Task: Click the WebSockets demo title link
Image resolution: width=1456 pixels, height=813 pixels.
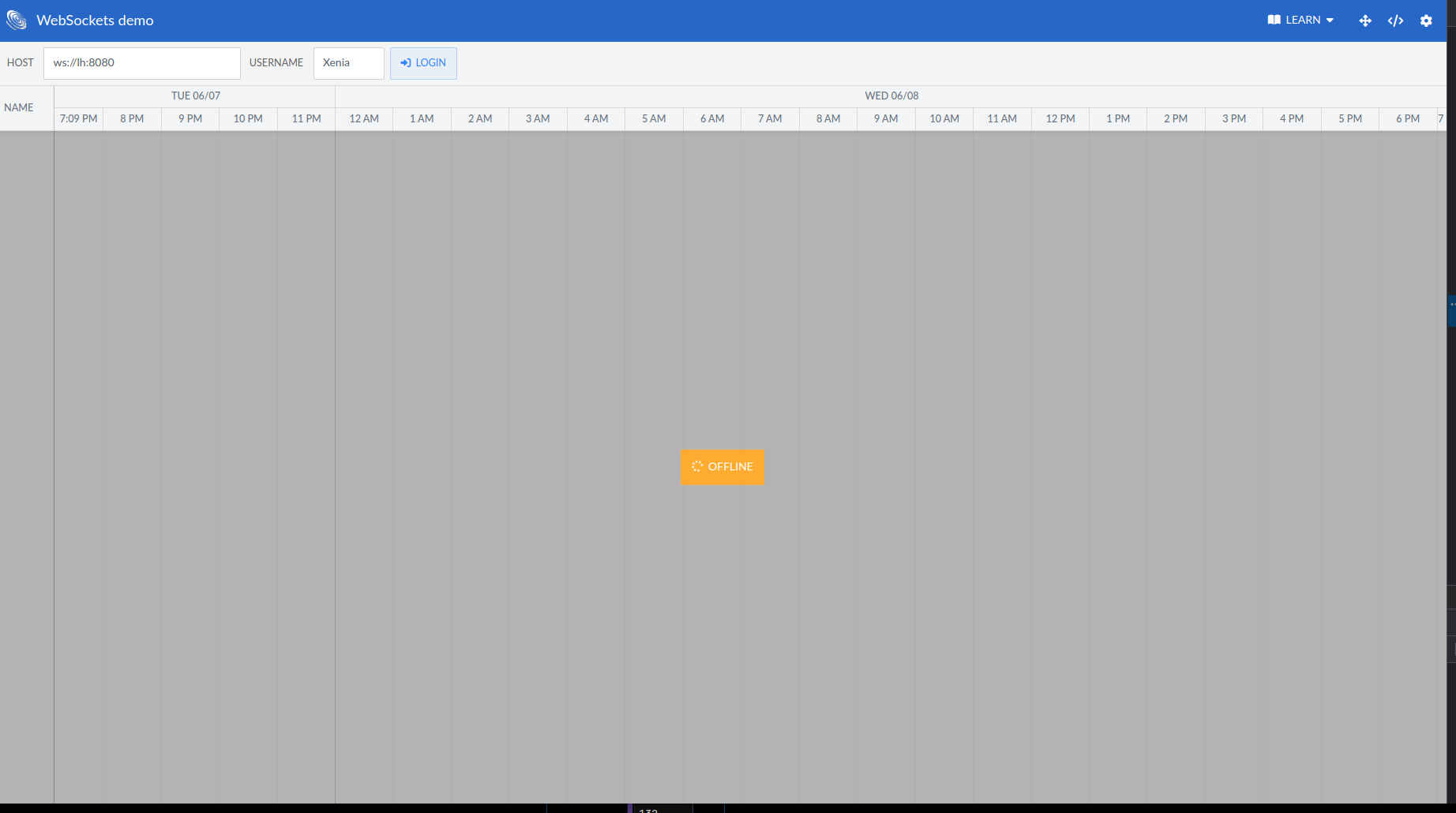Action: pos(95,21)
